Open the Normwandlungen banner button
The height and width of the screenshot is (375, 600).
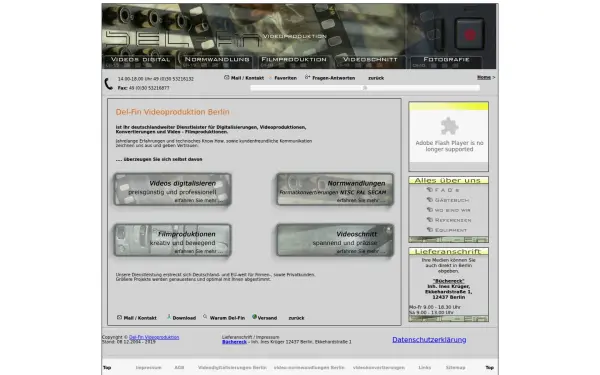click(x=335, y=189)
